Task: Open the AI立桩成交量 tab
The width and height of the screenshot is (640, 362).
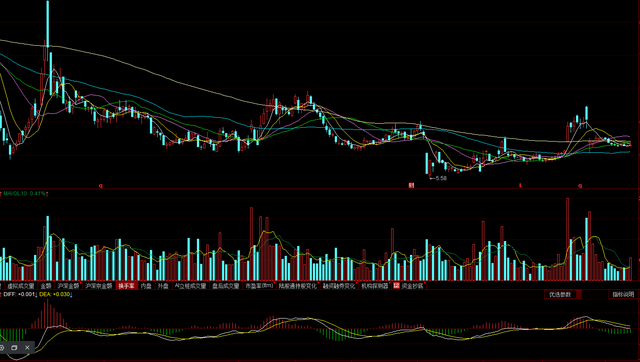Action: (190, 286)
